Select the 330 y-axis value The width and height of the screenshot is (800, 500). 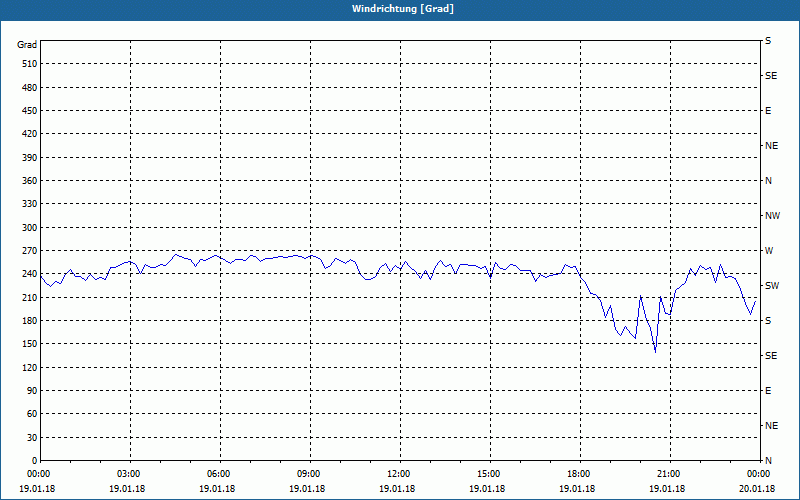(x=30, y=204)
